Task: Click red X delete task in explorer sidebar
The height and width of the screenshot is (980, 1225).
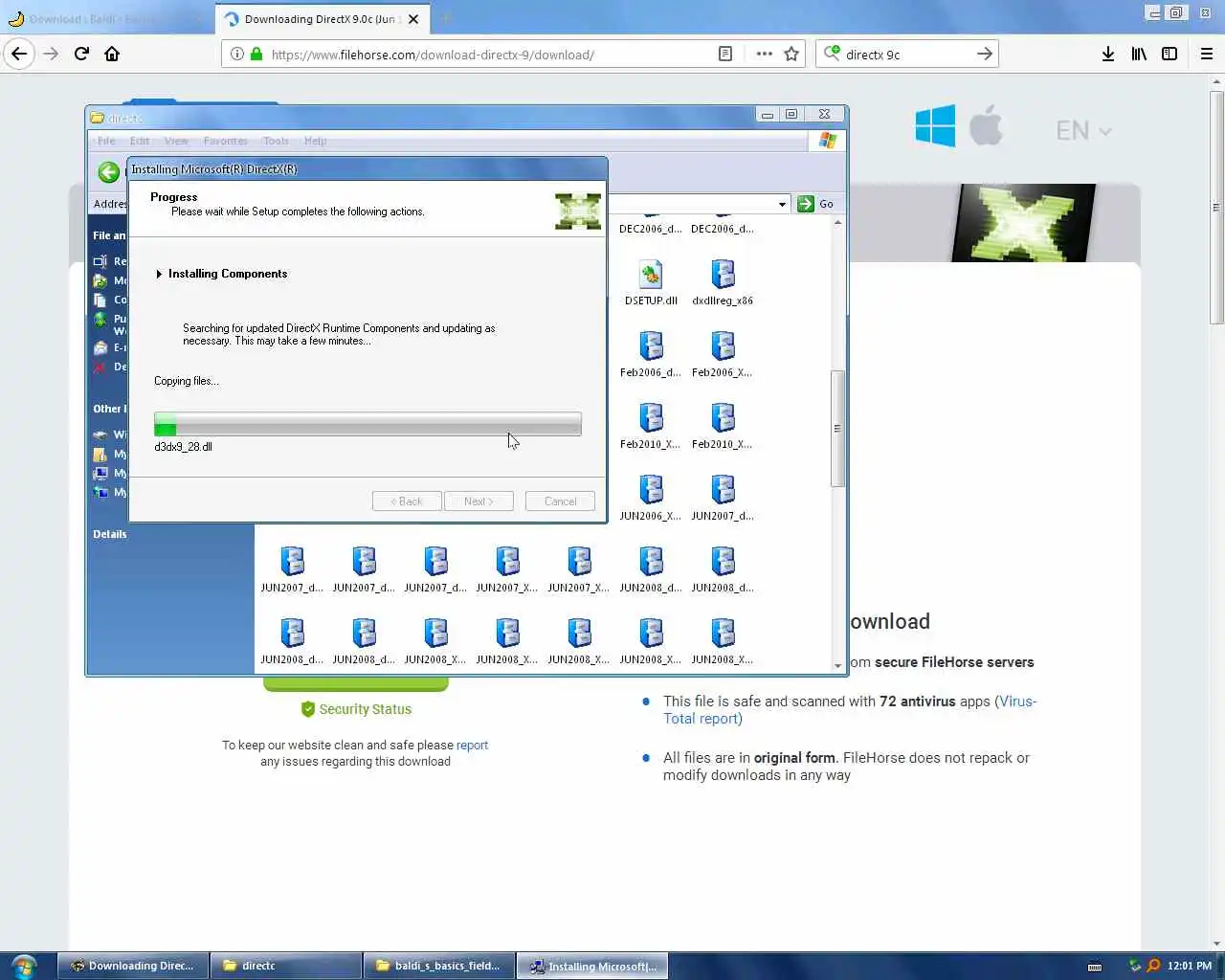Action: click(100, 367)
